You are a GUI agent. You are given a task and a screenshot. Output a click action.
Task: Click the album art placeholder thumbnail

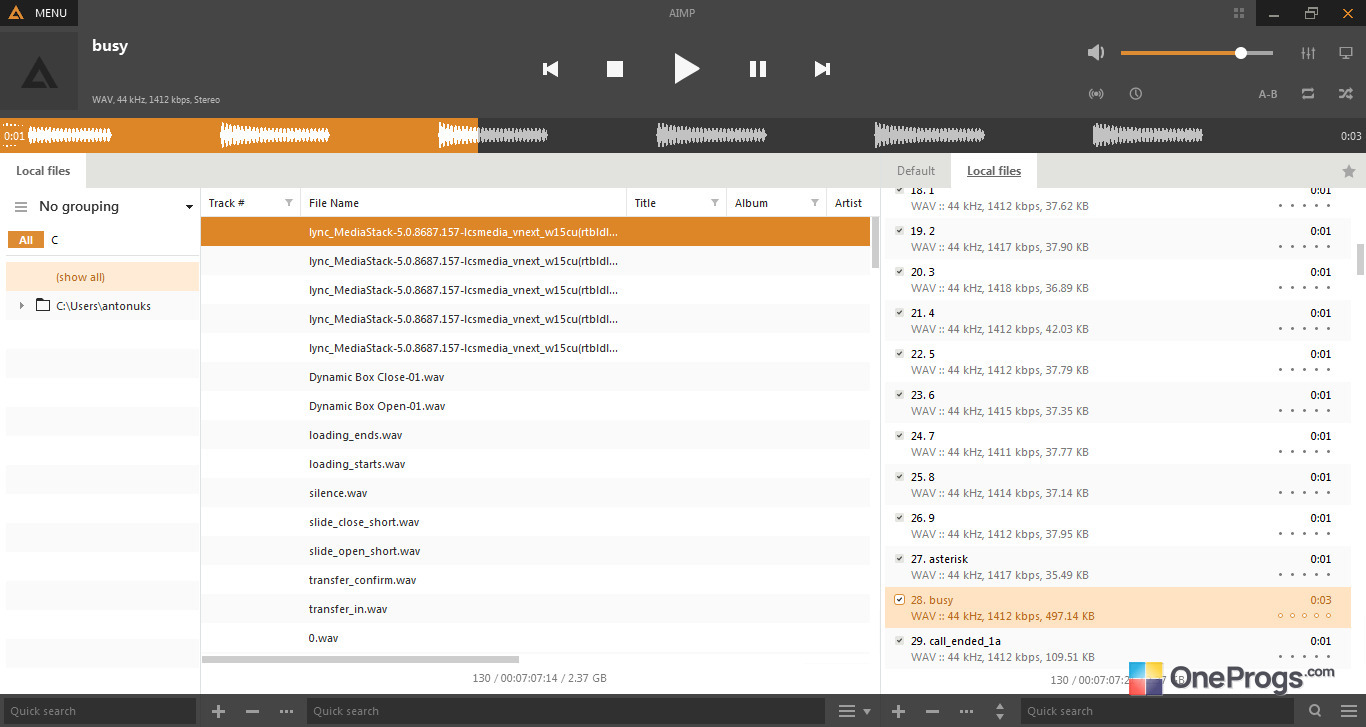39,71
